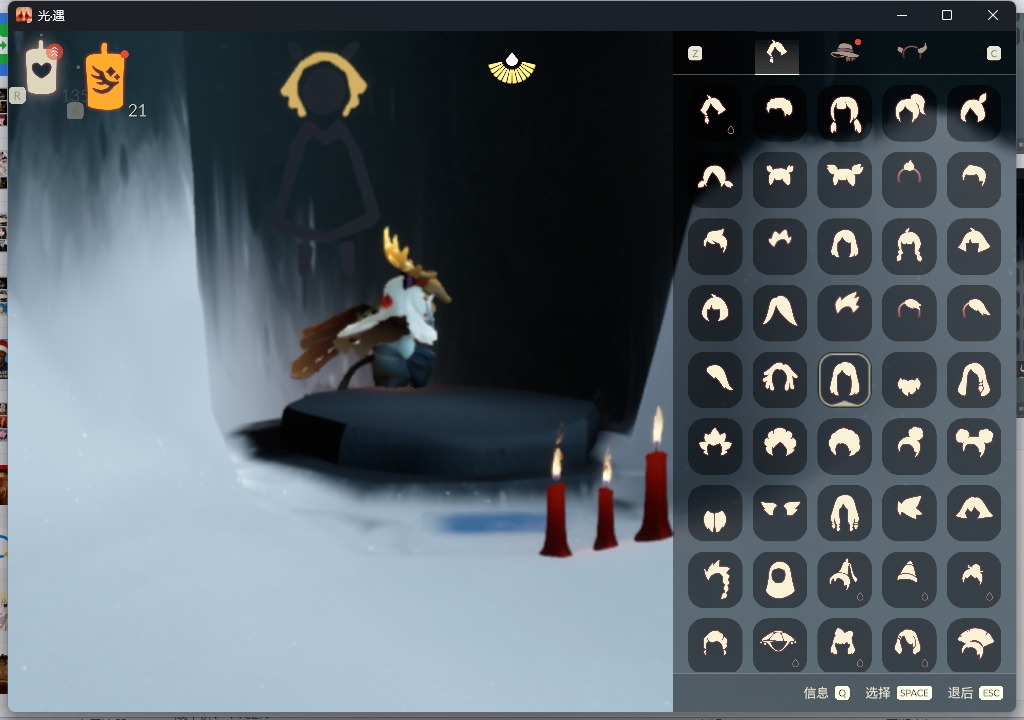The image size is (1024, 720).
Task: Choose the spiky flame-shaped hairstyle
Action: [714, 445]
